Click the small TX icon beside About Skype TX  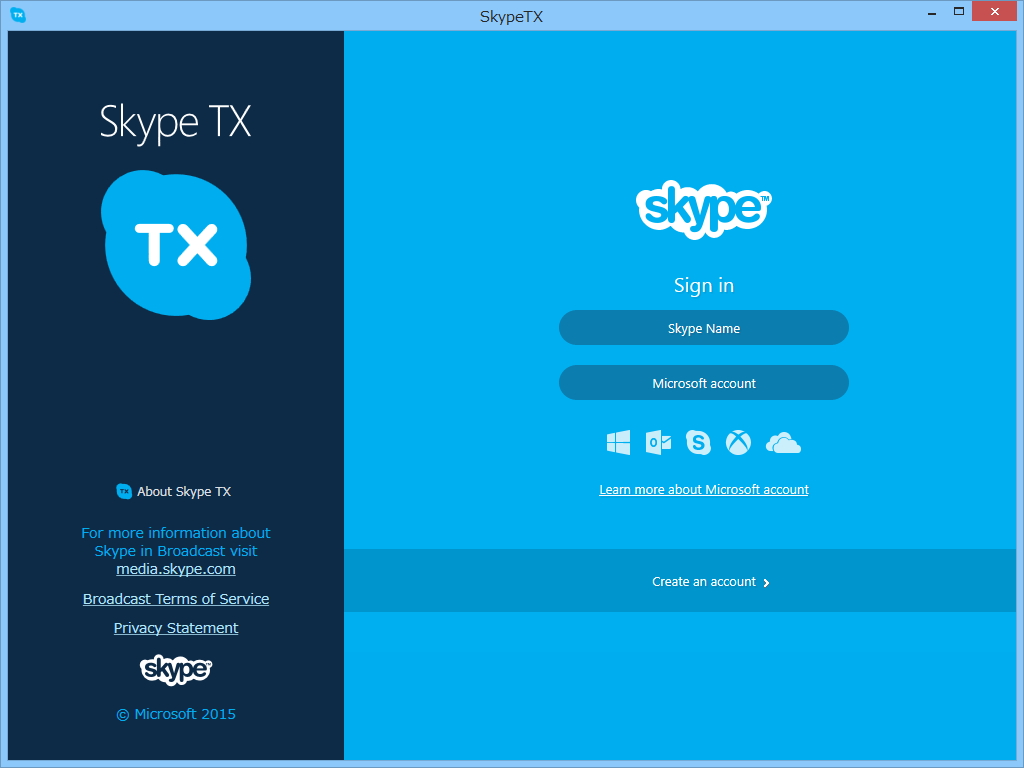pyautogui.click(x=123, y=491)
